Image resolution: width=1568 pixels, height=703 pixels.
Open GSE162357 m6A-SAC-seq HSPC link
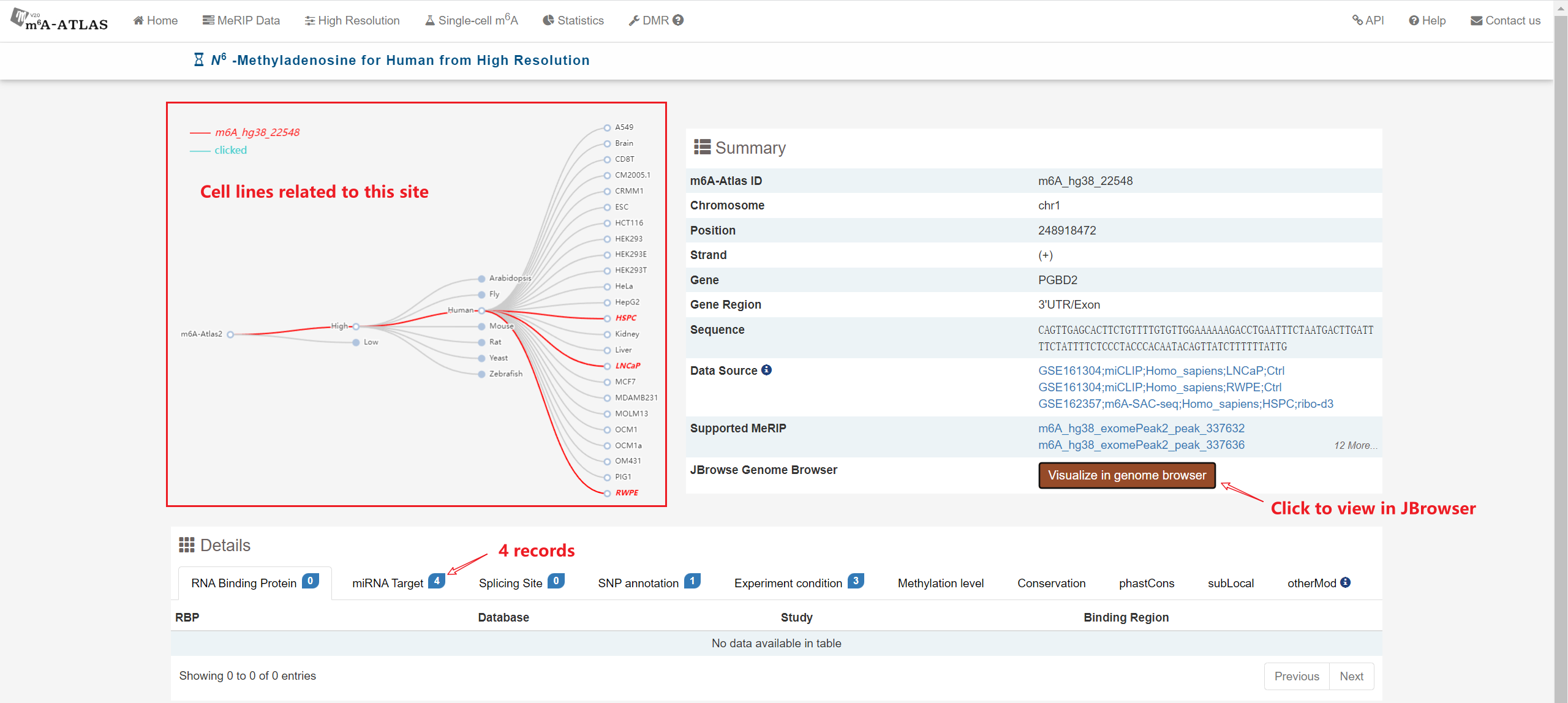coord(1185,404)
